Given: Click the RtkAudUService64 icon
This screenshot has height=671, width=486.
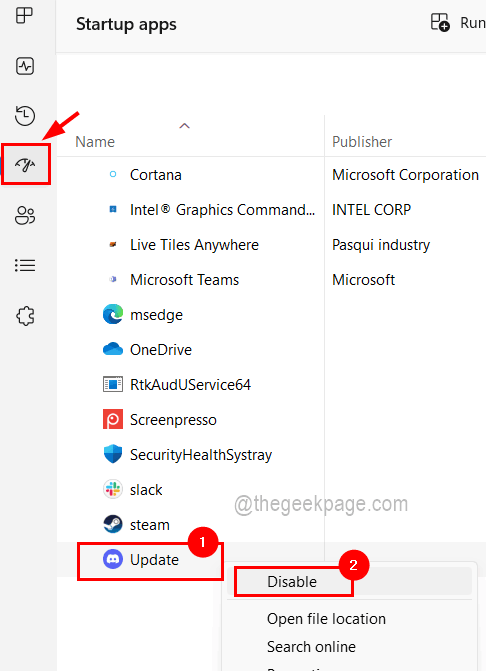Looking at the screenshot, I should (113, 384).
